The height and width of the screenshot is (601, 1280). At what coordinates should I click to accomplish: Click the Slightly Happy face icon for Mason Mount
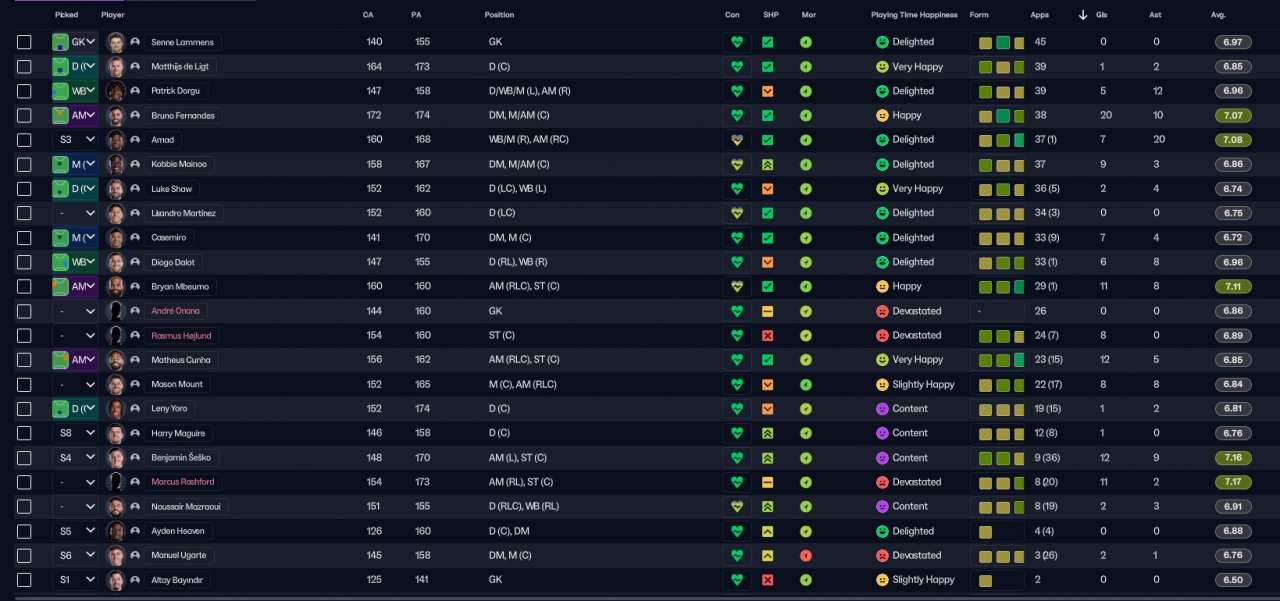[882, 384]
